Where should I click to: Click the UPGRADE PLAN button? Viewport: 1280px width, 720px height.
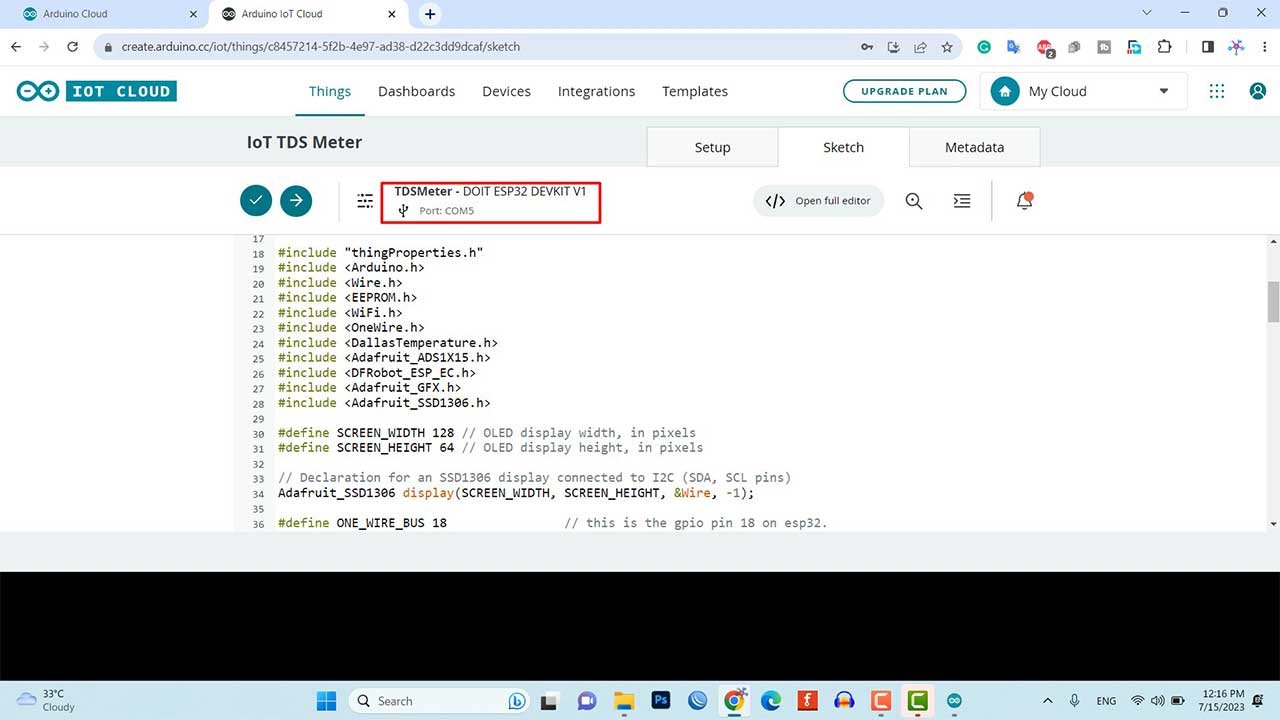pos(904,90)
